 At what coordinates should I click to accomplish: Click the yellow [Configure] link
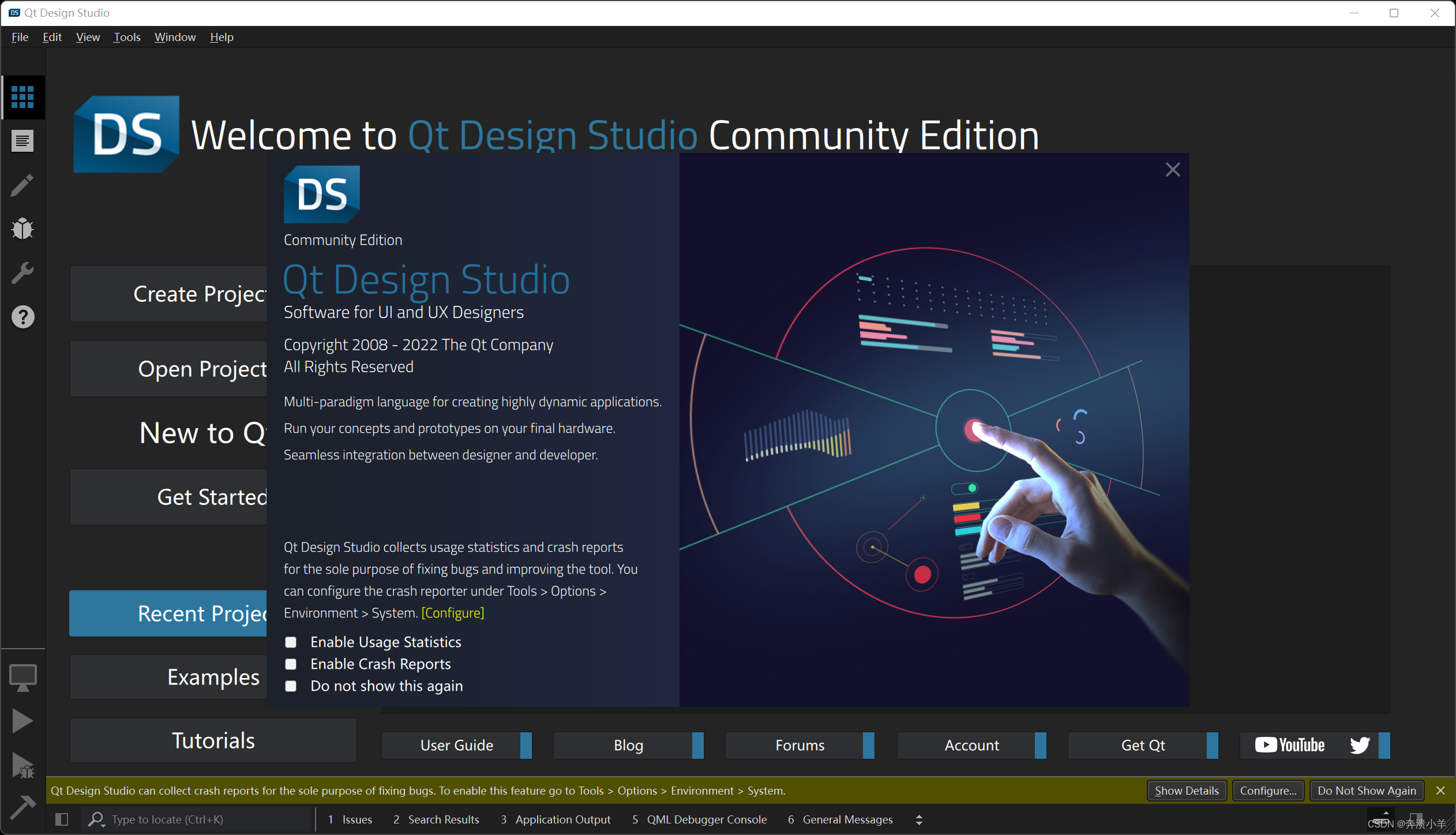[x=453, y=613]
